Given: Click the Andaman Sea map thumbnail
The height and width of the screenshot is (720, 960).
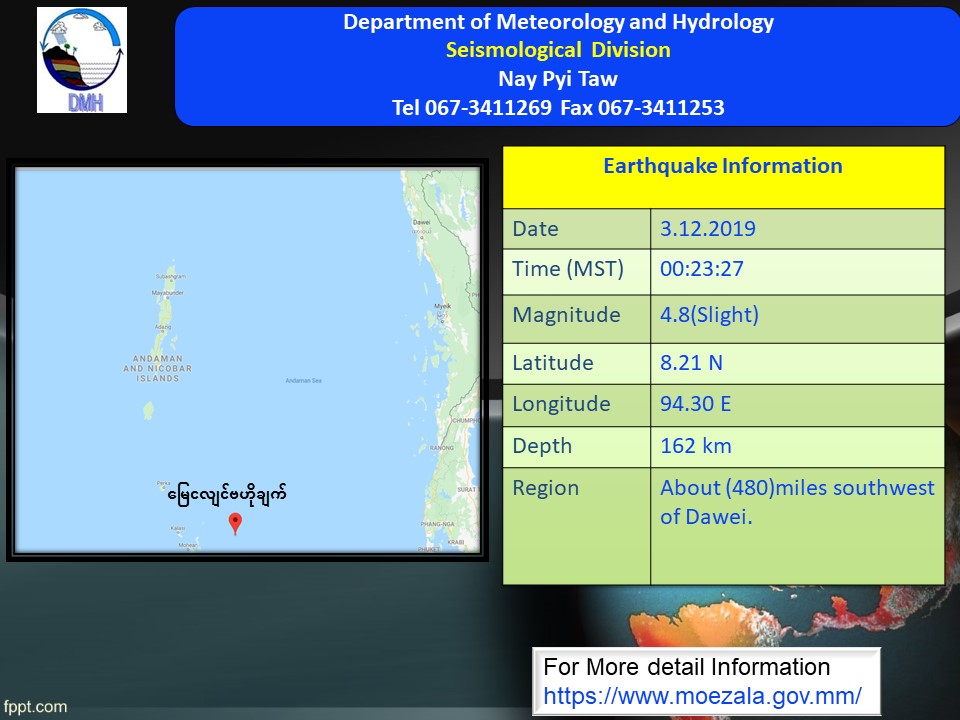Looking at the screenshot, I should click(247, 360).
